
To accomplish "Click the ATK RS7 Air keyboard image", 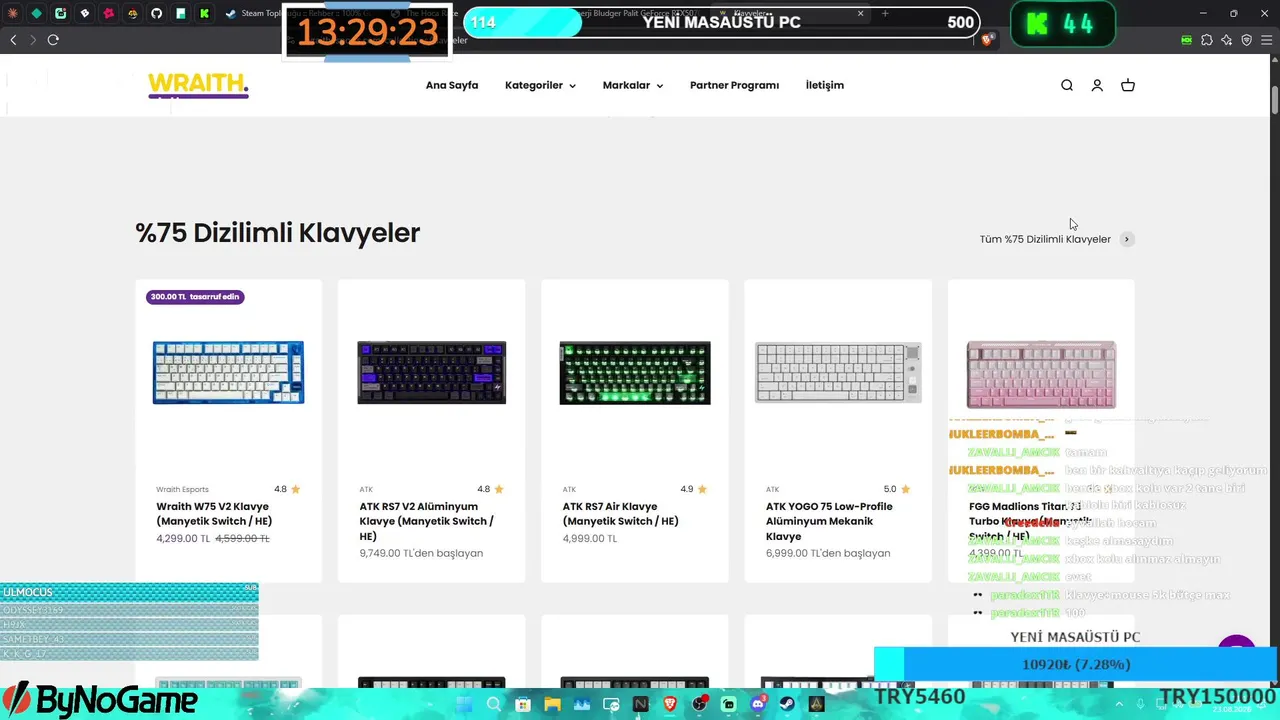I will pyautogui.click(x=635, y=373).
